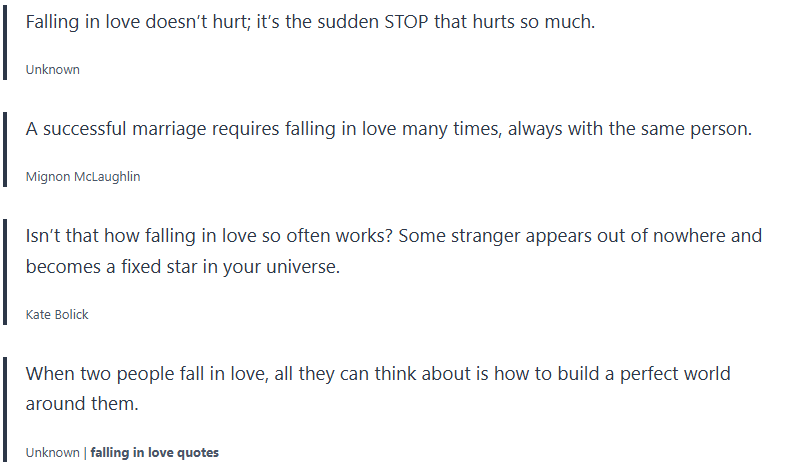Click the line starting "Isn't that how falling"
The image size is (805, 469).
click(393, 236)
